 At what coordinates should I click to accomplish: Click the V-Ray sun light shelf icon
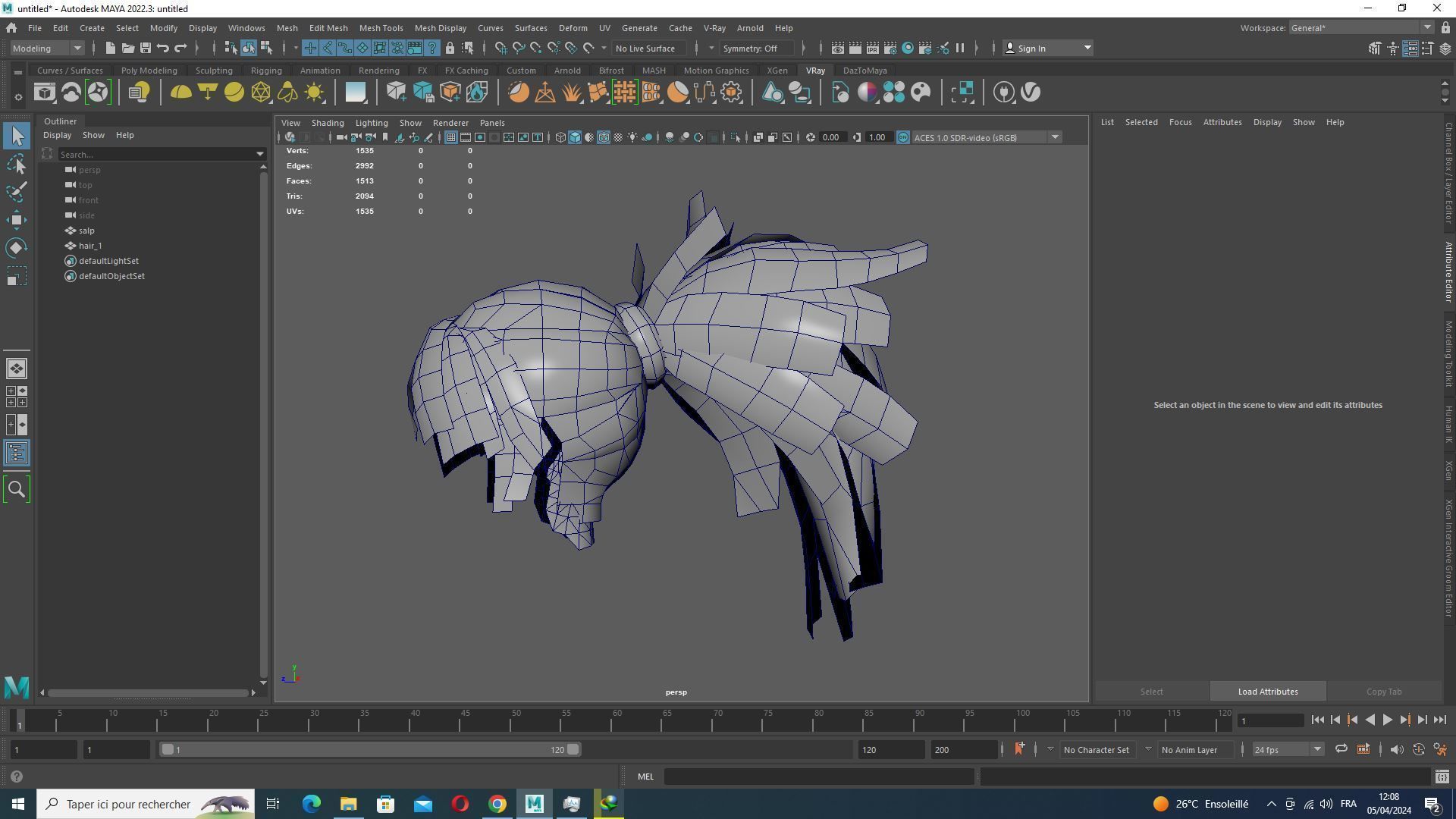(314, 93)
